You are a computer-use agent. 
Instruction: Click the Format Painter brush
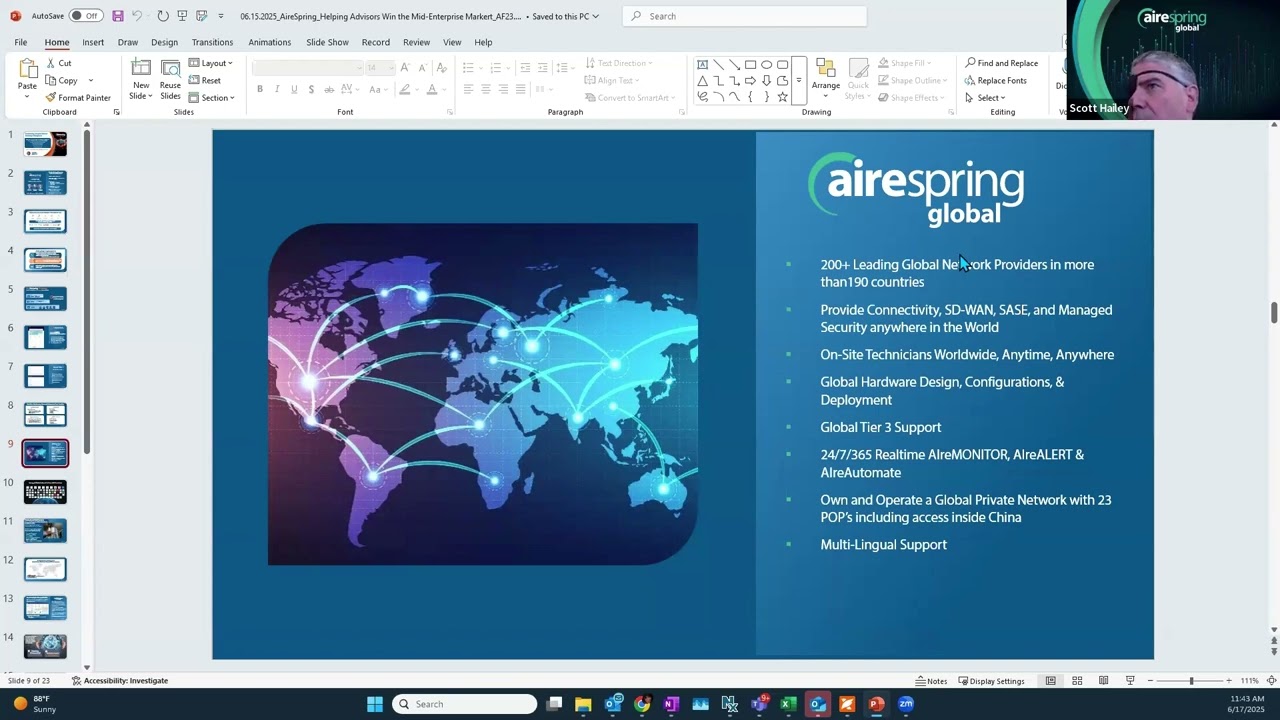click(x=51, y=98)
